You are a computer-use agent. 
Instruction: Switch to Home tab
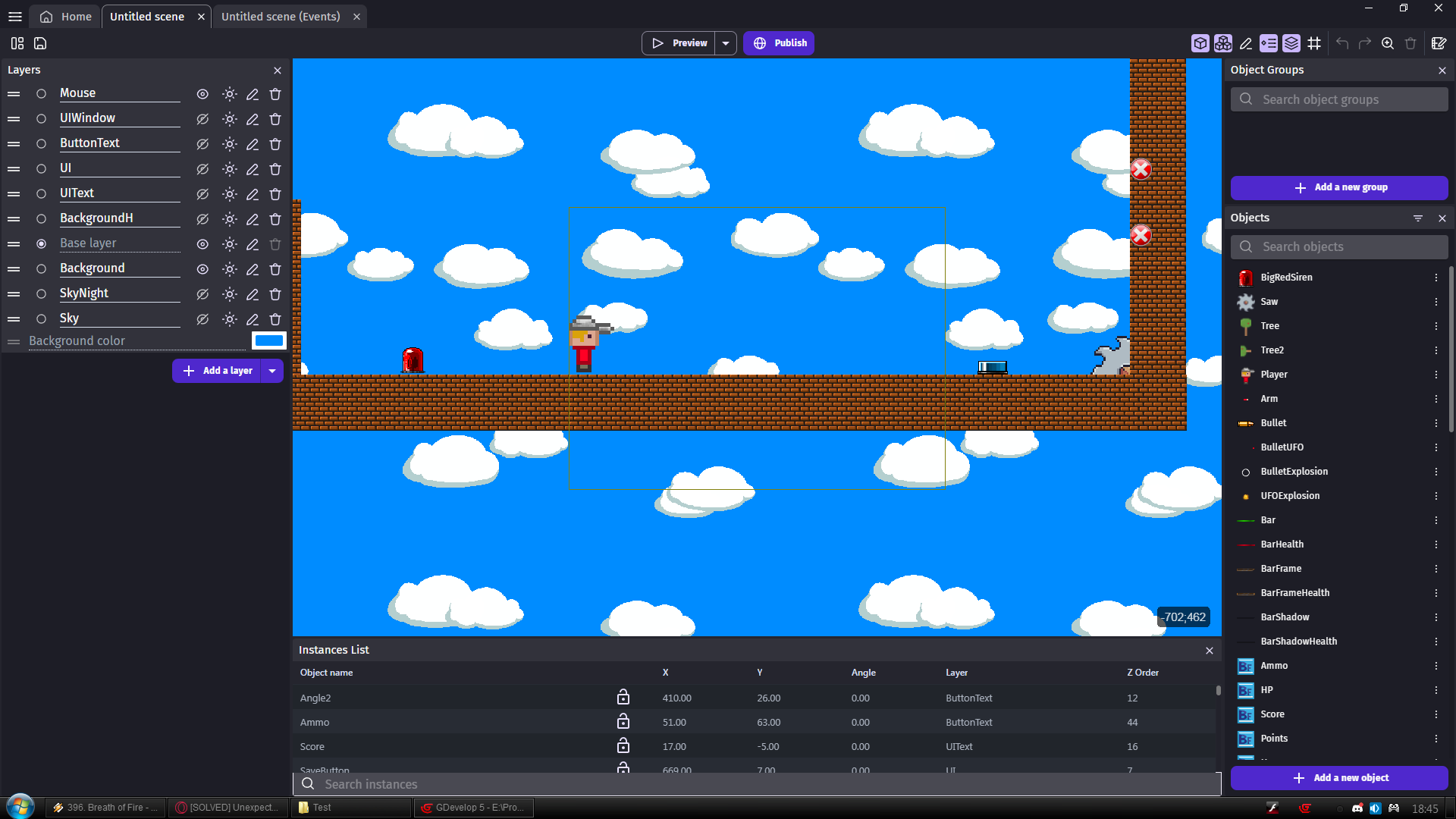click(x=65, y=16)
